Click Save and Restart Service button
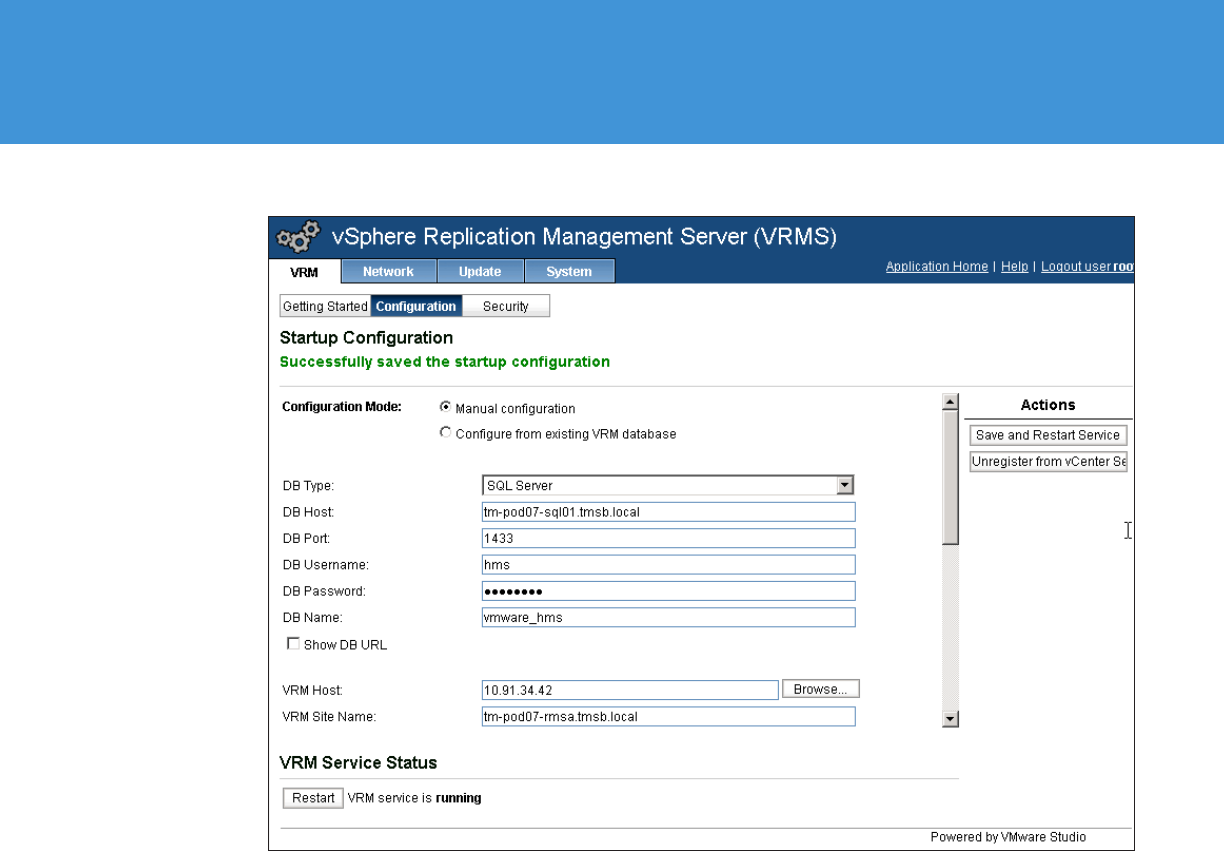Image resolution: width=1224 pixels, height=851 pixels. pos(1048,435)
